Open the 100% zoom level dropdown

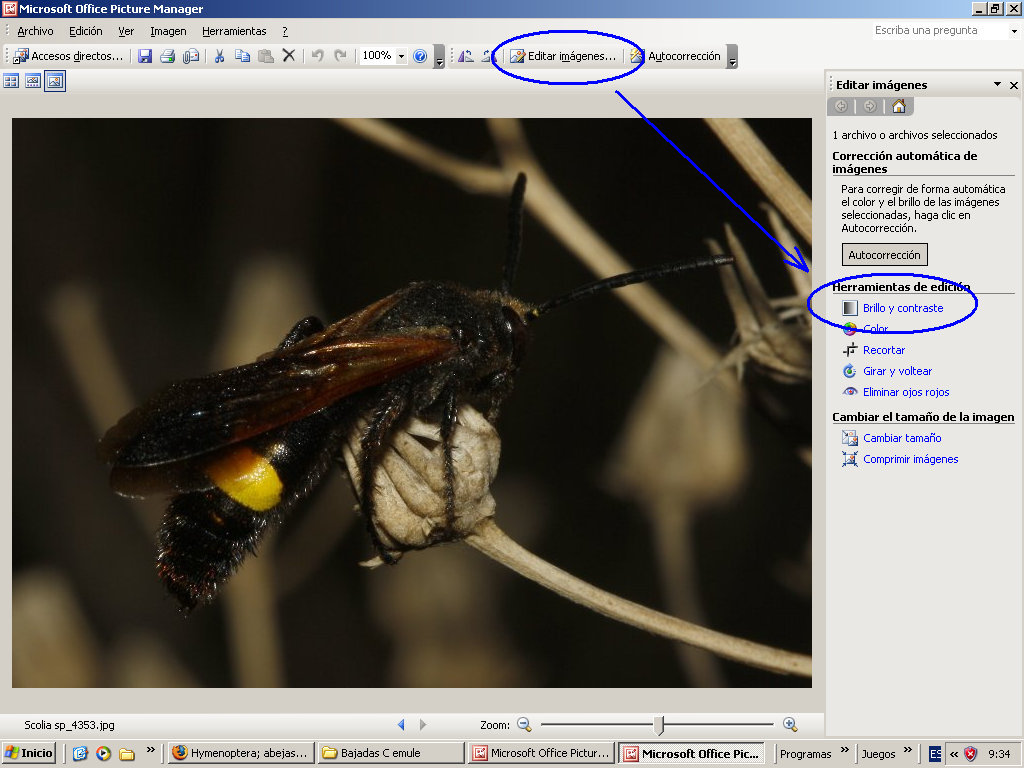pos(402,56)
